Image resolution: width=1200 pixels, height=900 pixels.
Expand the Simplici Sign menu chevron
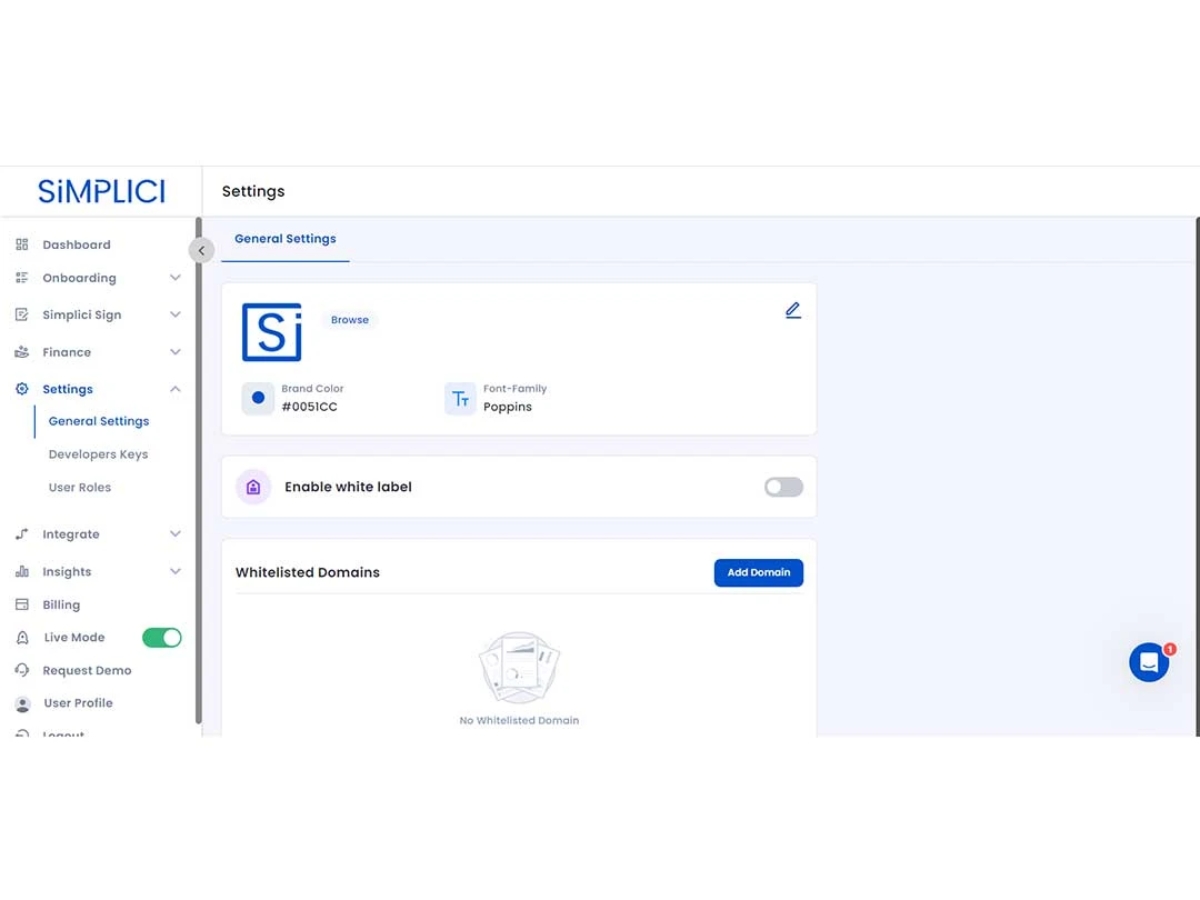click(175, 315)
